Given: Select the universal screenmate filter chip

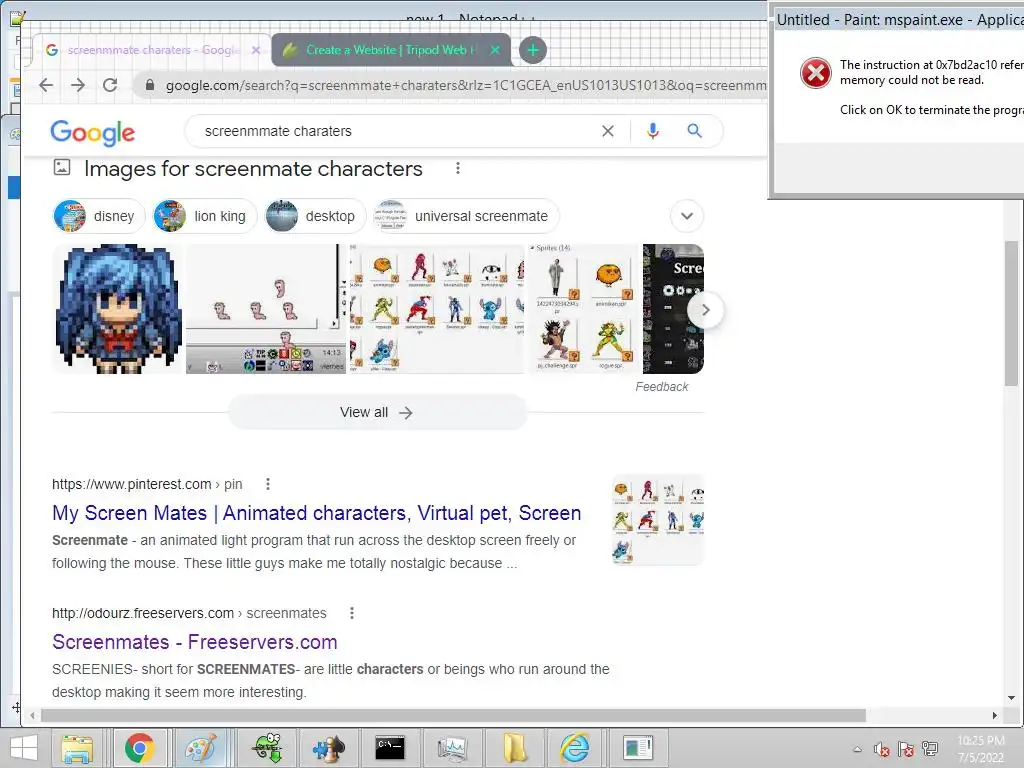Looking at the screenshot, I should pos(466,216).
